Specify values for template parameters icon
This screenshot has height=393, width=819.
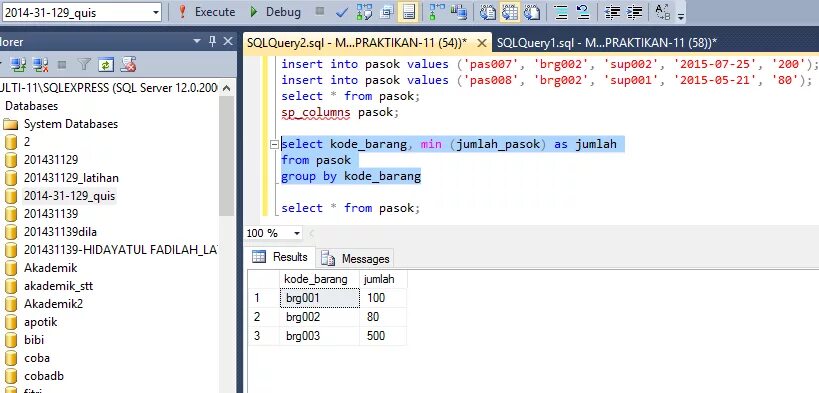tap(662, 12)
